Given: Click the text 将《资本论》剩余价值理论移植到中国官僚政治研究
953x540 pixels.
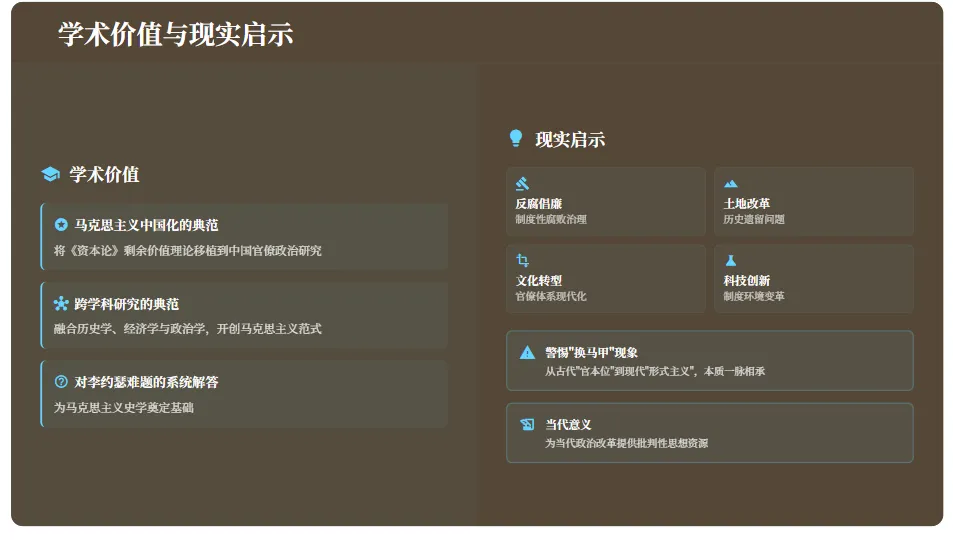Looking at the screenshot, I should [x=188, y=251].
